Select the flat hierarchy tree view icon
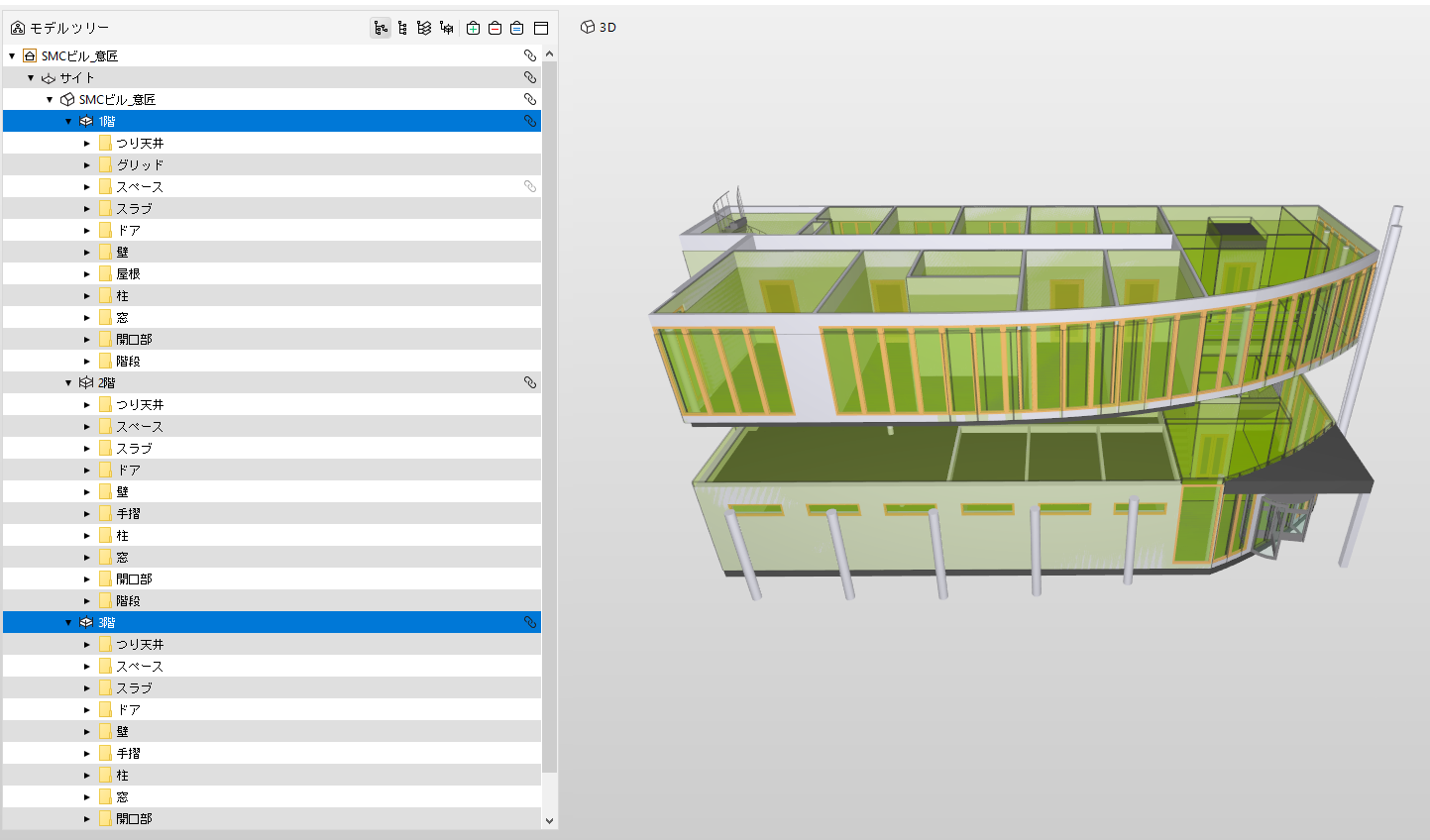Screen dimensions: 1430x840 pos(402,28)
